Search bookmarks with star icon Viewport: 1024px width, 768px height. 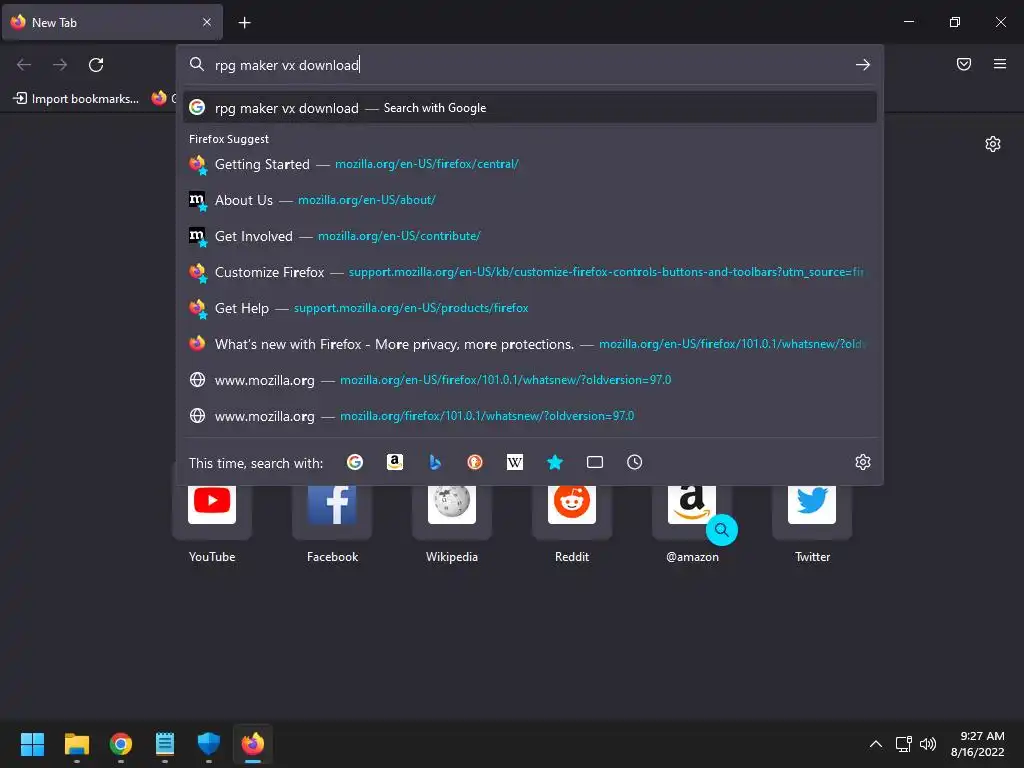(x=554, y=462)
